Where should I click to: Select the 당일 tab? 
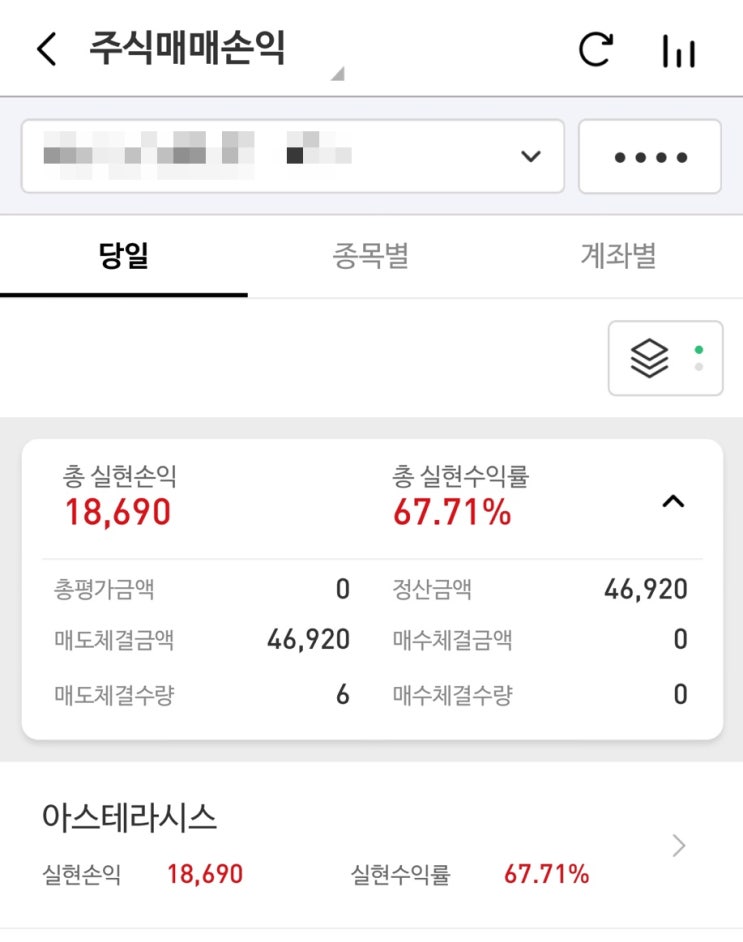click(x=124, y=256)
